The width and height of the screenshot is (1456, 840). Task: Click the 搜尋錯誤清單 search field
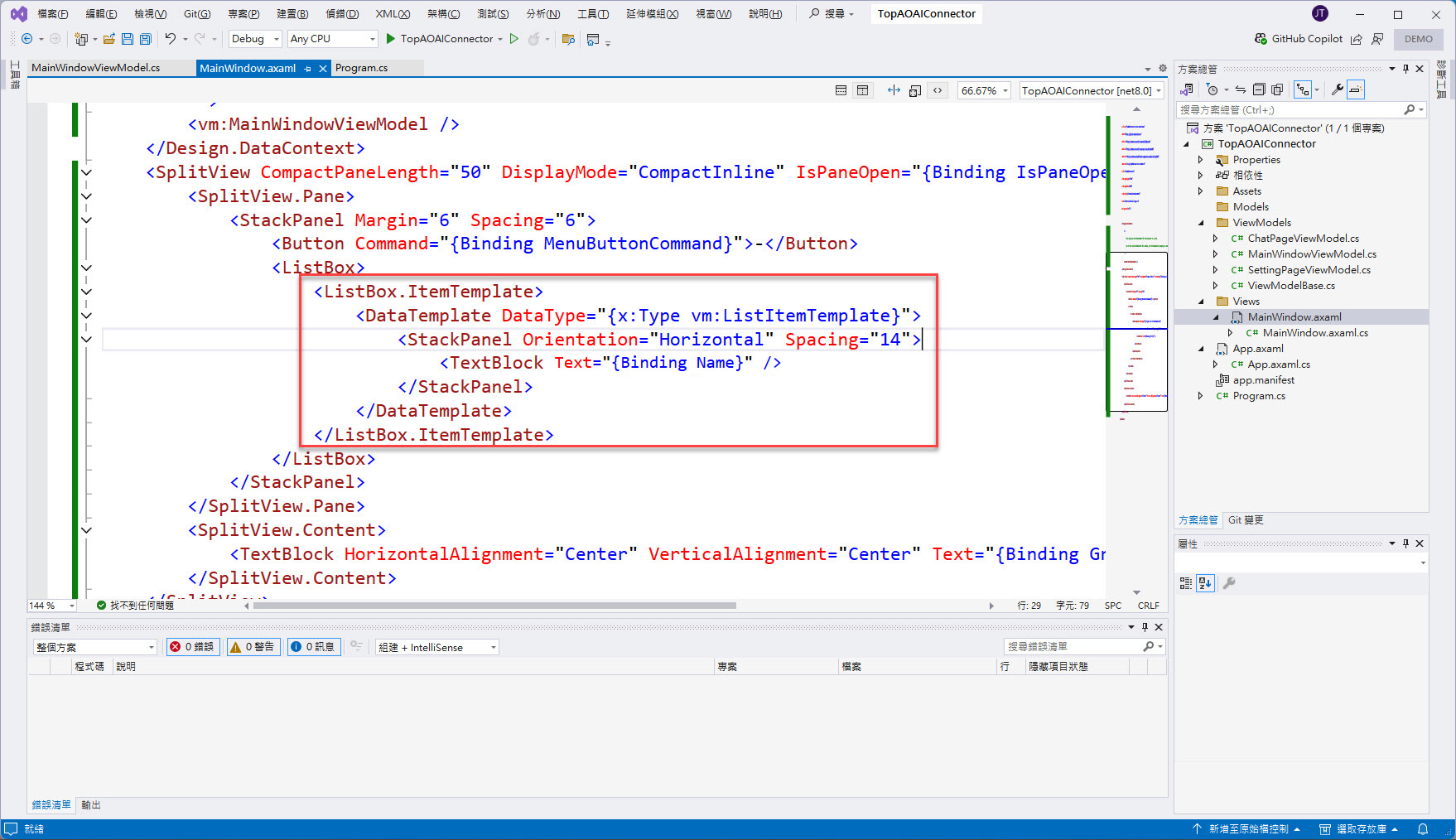coord(1073,646)
